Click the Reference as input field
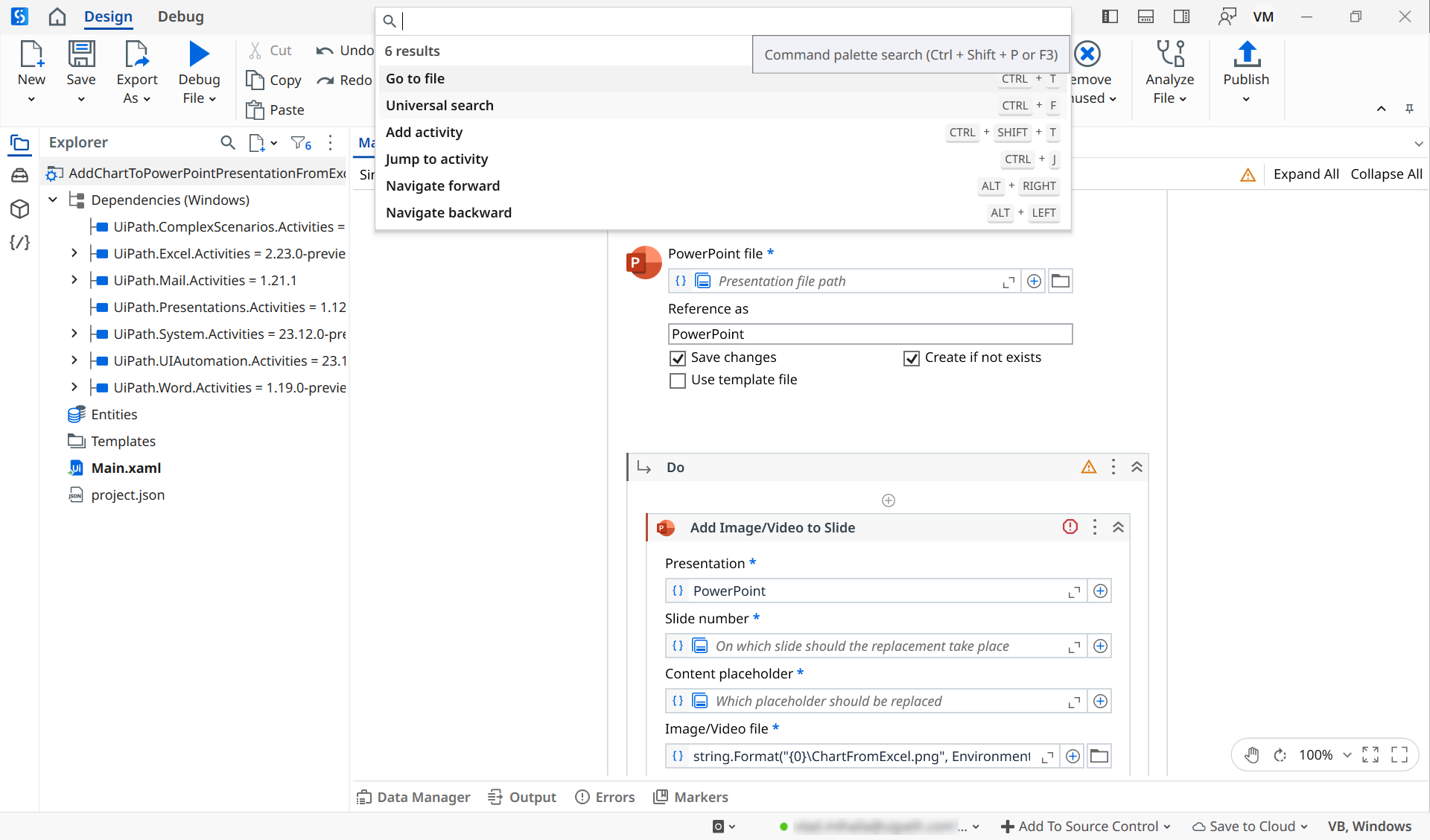 point(870,334)
